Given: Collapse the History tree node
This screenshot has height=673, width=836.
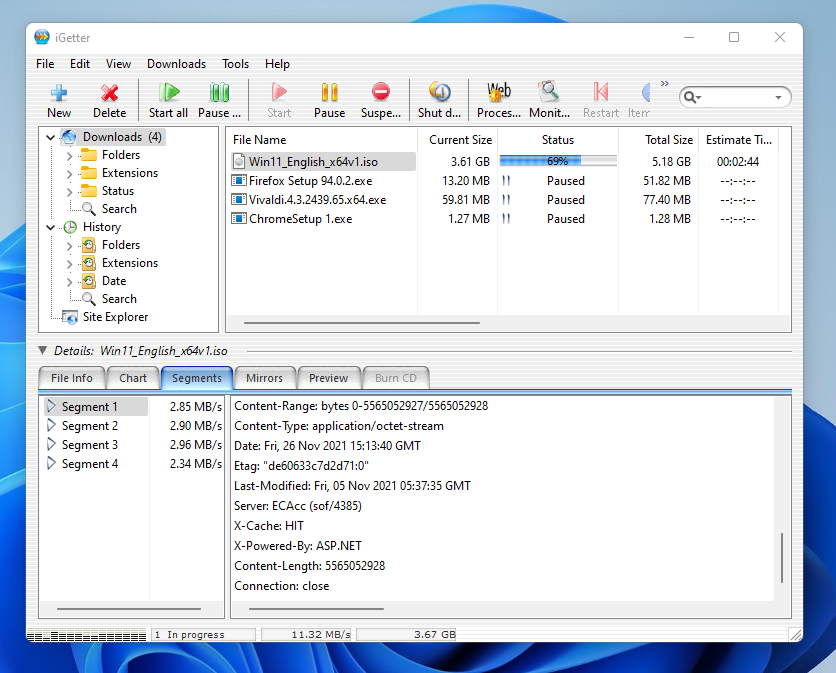Looking at the screenshot, I should click(x=51, y=227).
